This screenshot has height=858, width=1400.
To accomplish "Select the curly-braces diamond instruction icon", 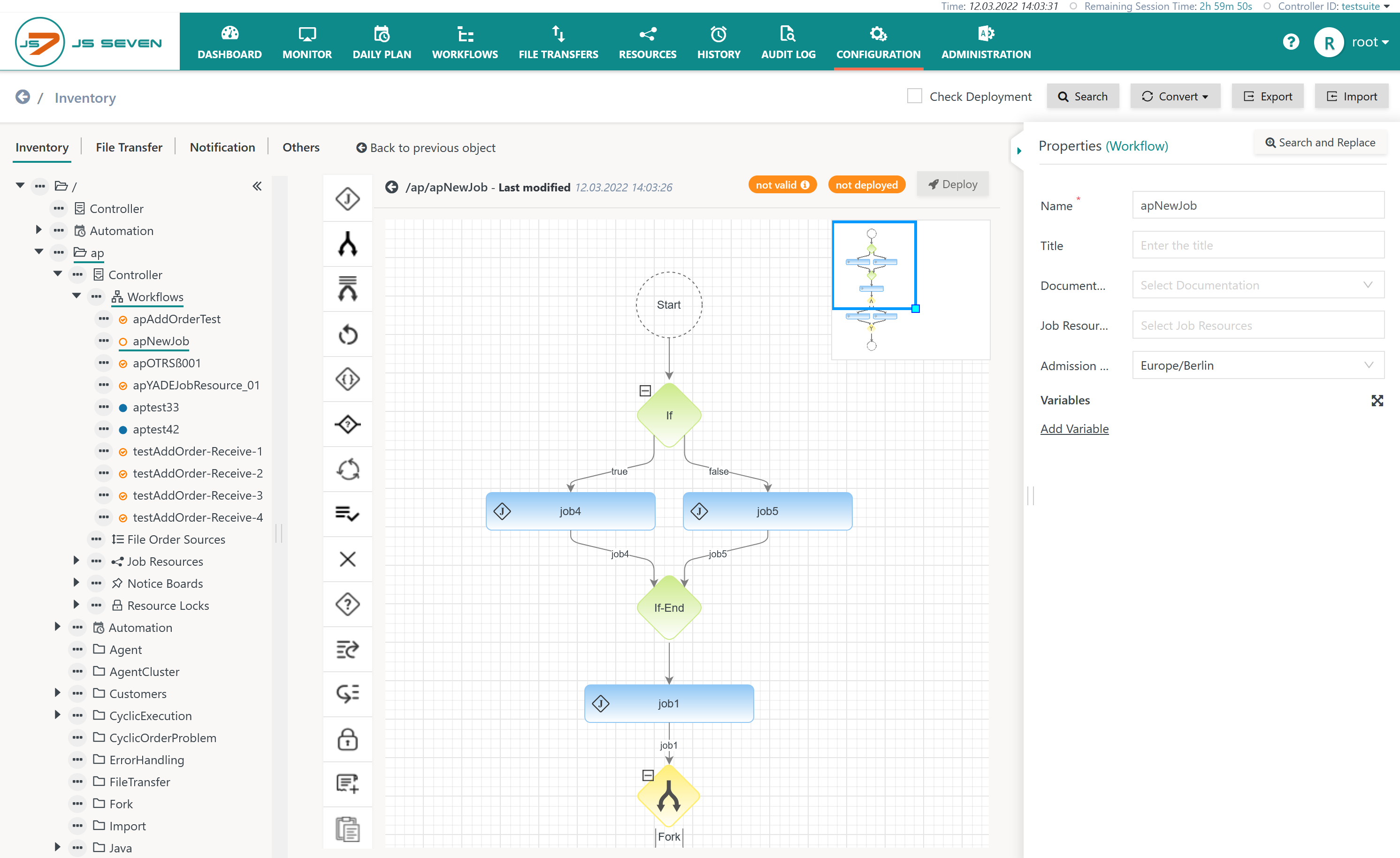I will 347,380.
